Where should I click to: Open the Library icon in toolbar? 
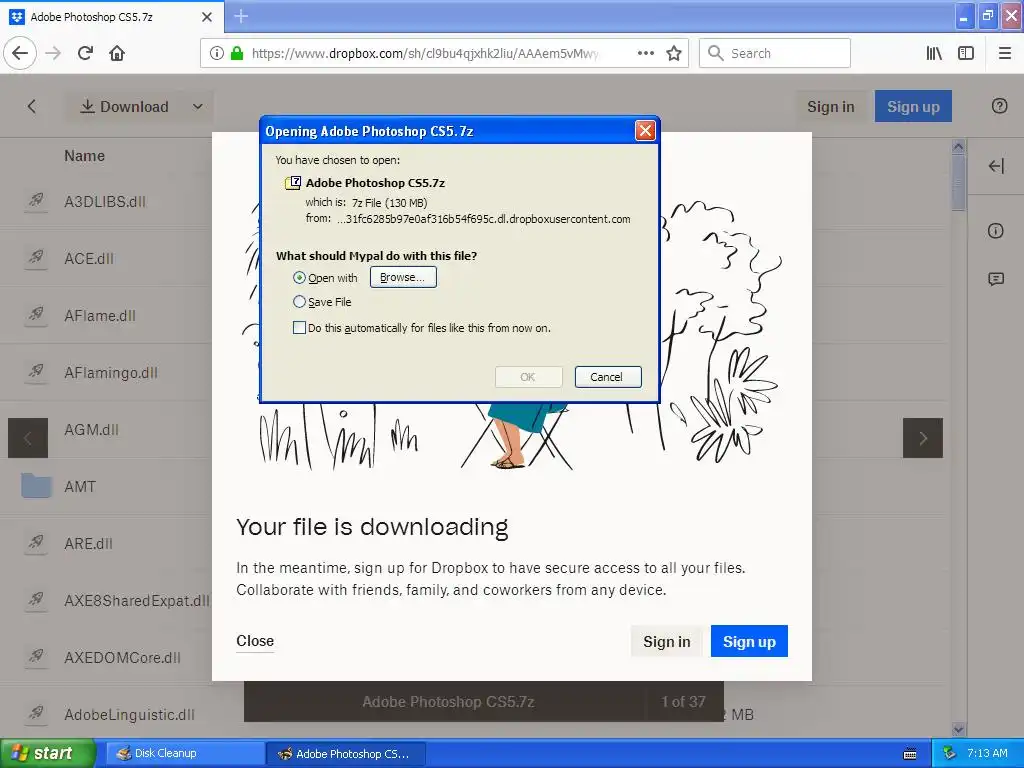click(x=934, y=53)
